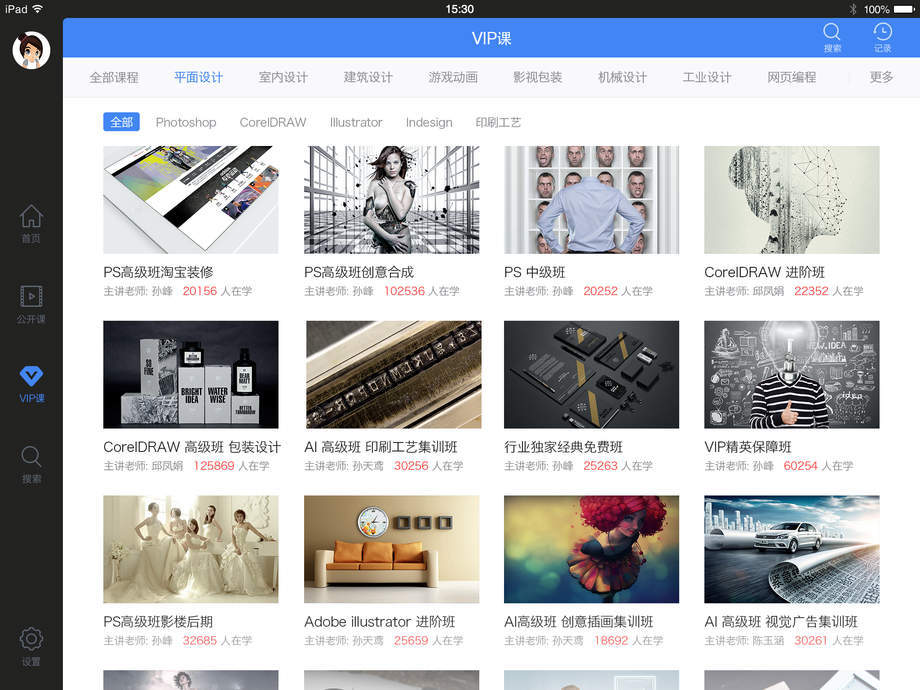Click the 102536 人在学 learner count
The width and height of the screenshot is (920, 690).
click(422, 291)
